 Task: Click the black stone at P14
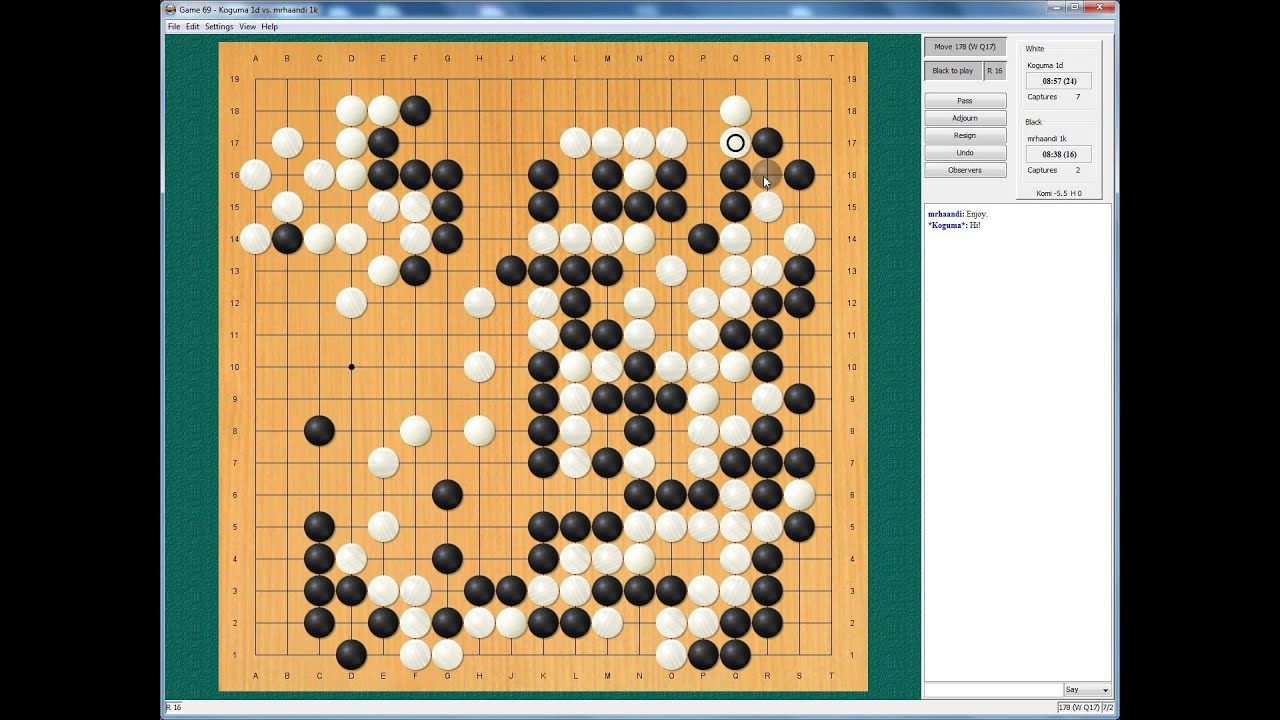703,239
